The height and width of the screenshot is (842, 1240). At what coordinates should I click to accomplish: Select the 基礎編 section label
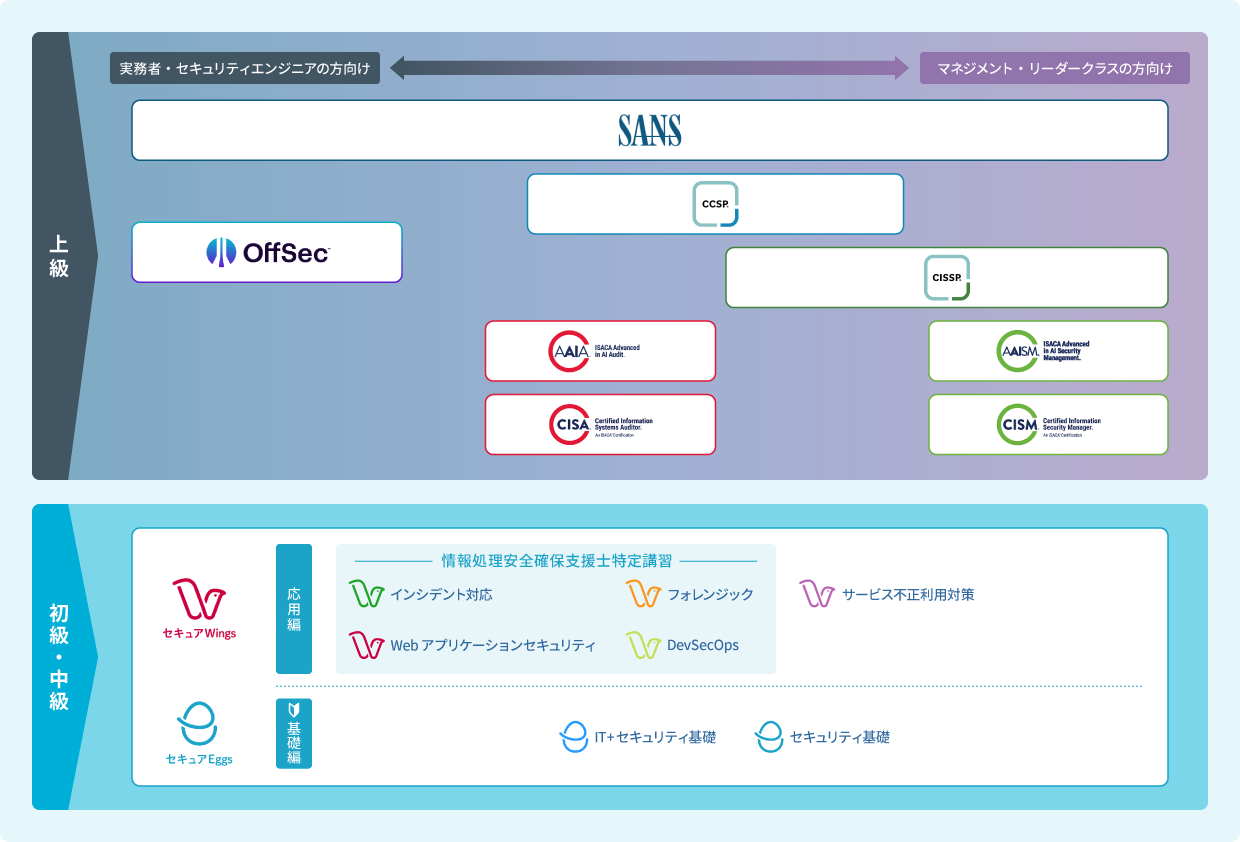[294, 733]
